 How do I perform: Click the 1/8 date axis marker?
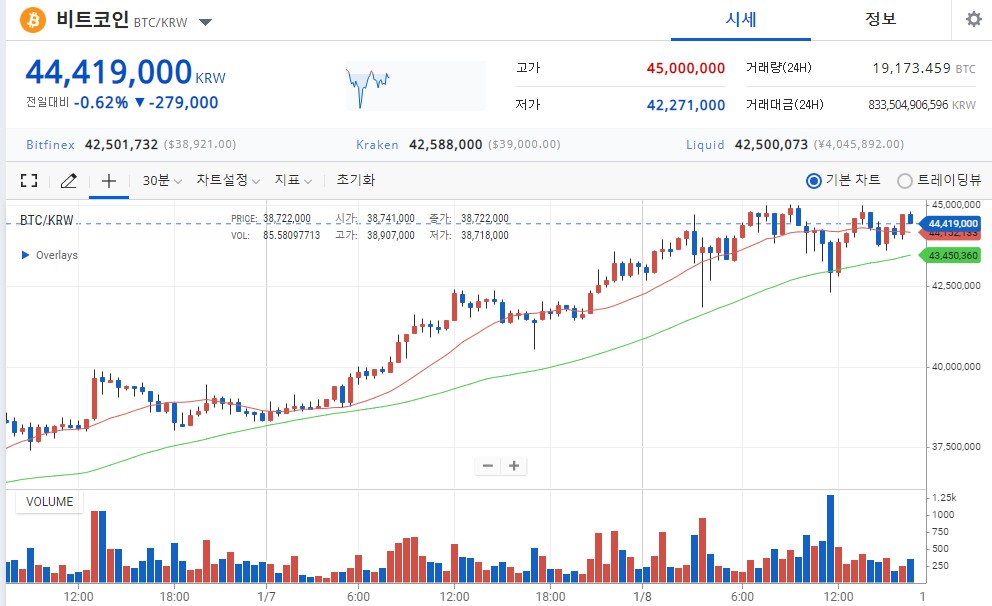[x=642, y=597]
